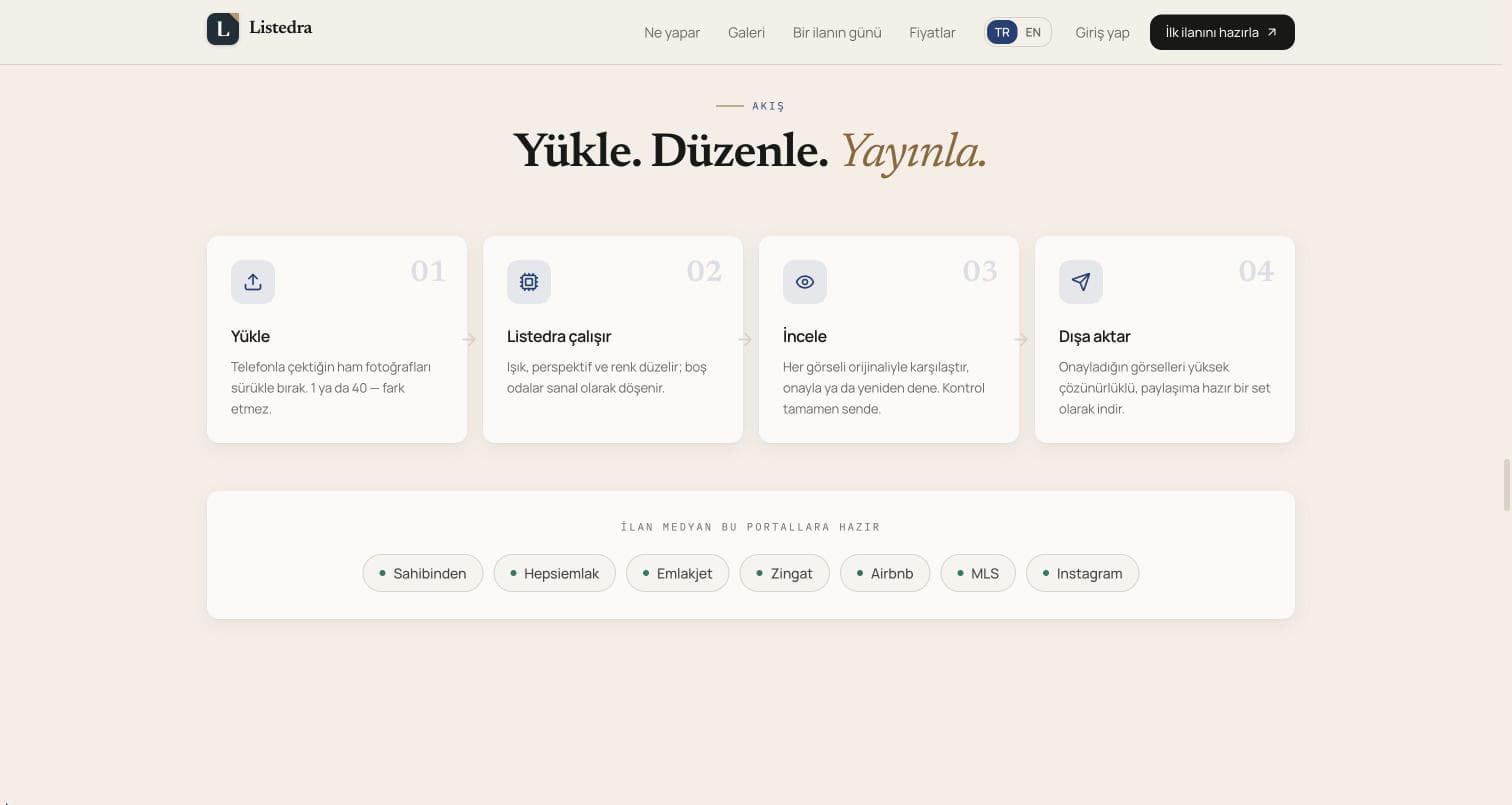
Task: Click the Yükle card title
Action: pos(250,336)
